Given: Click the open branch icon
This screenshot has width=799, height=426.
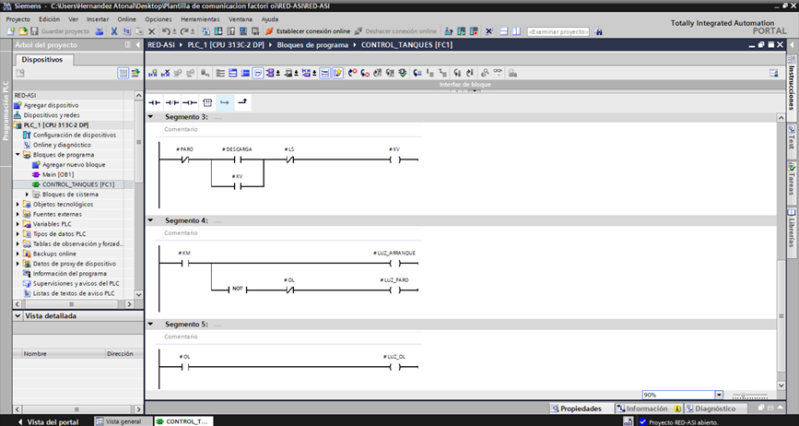Looking at the screenshot, I should (225, 102).
